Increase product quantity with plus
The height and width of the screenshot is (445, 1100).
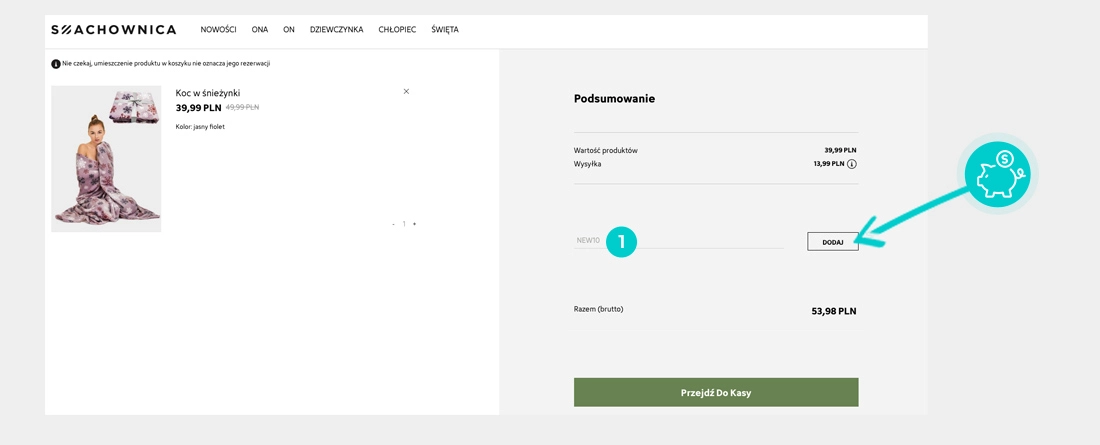click(415, 224)
